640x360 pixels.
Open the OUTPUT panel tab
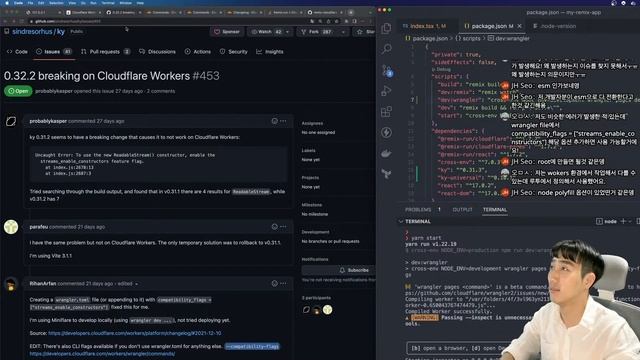click(462, 210)
